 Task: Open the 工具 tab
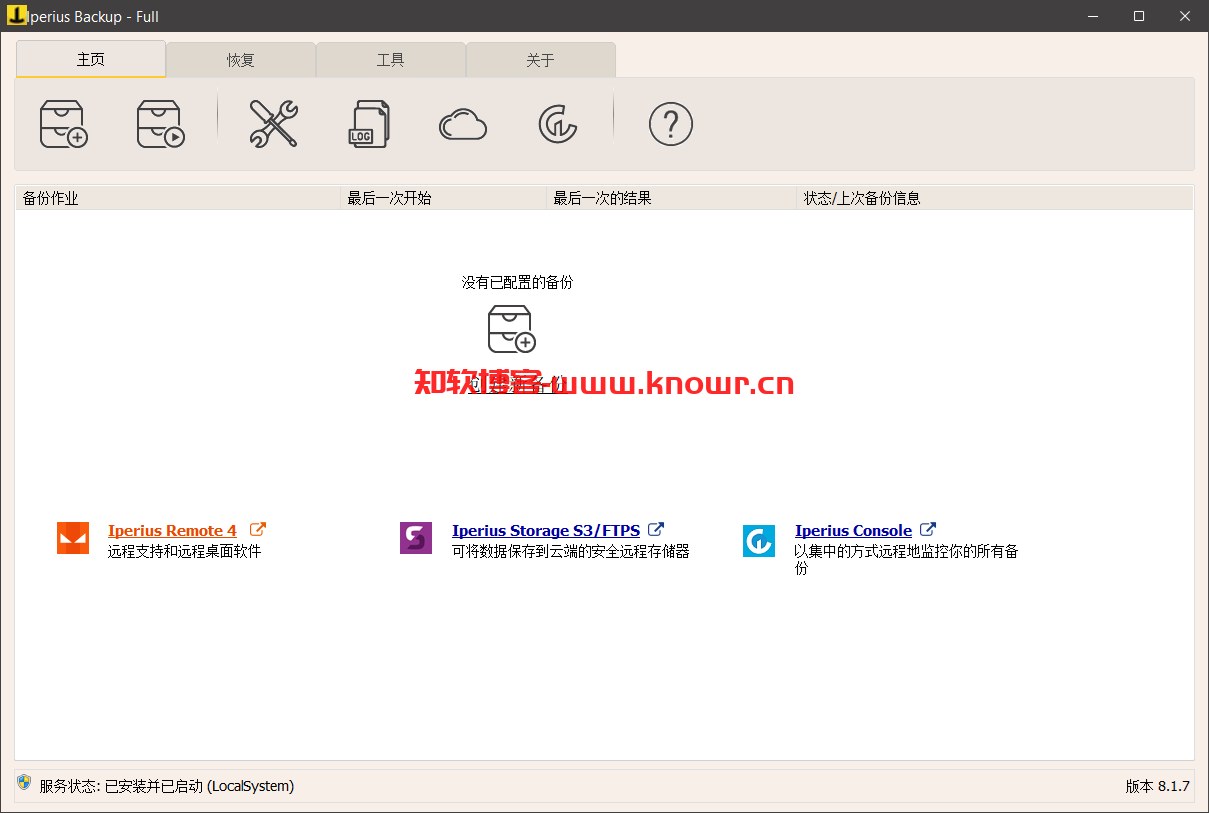[391, 60]
